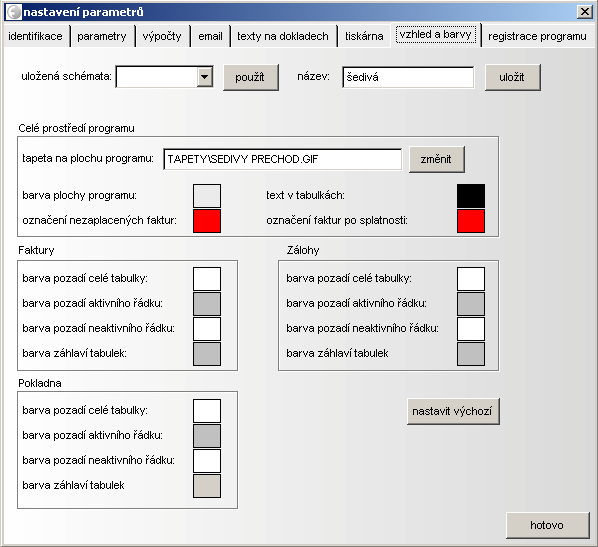This screenshot has height=547, width=598.
Task: Open the uložená schémata dropdown arrow
Action: click(x=205, y=77)
